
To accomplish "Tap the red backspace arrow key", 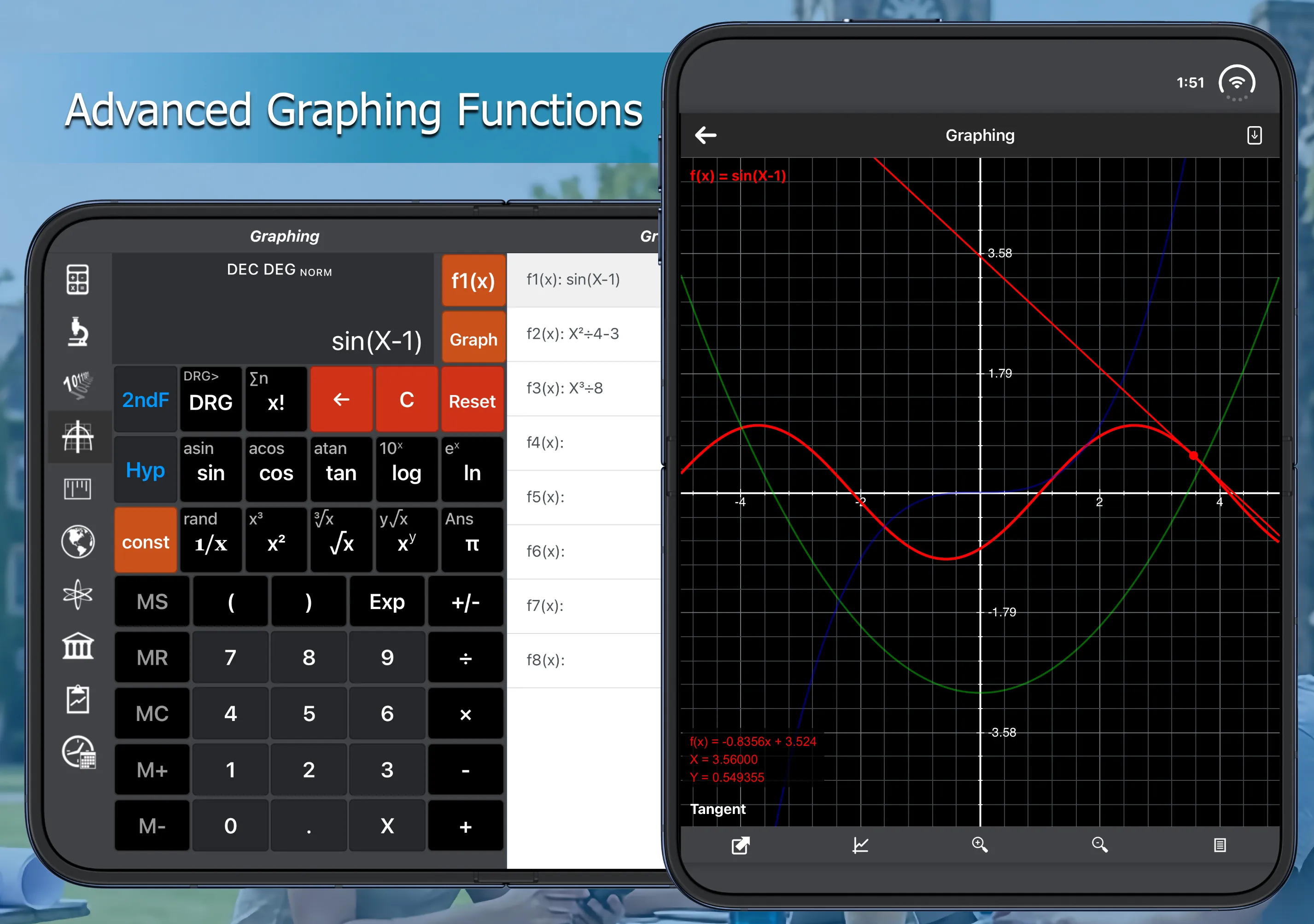I will (x=342, y=399).
